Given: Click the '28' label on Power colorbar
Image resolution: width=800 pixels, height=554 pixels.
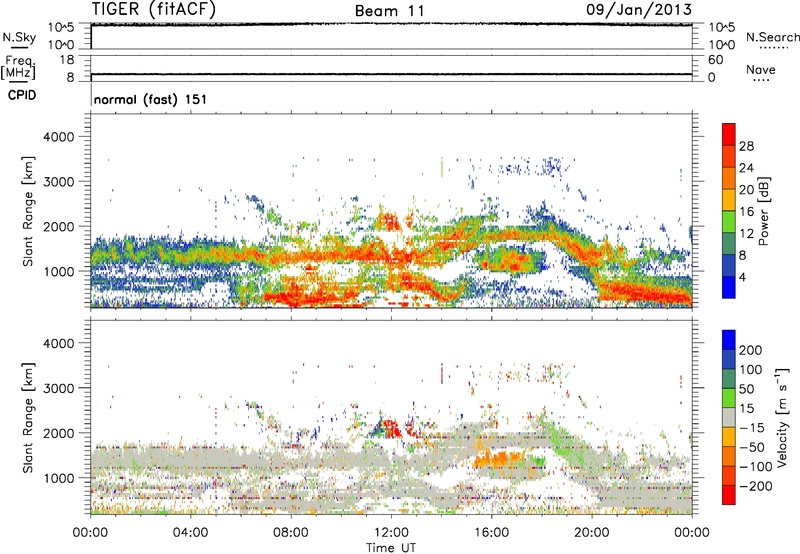Looking at the screenshot, I should click(x=746, y=146).
